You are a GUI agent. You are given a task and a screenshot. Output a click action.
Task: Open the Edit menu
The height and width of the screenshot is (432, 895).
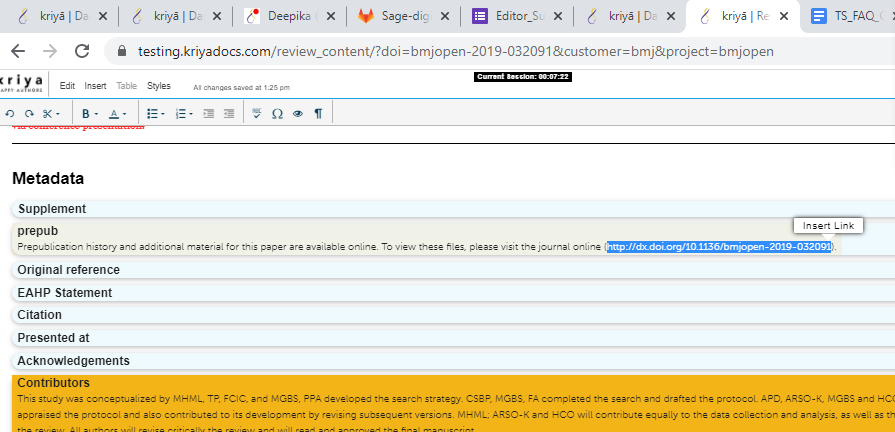(67, 86)
